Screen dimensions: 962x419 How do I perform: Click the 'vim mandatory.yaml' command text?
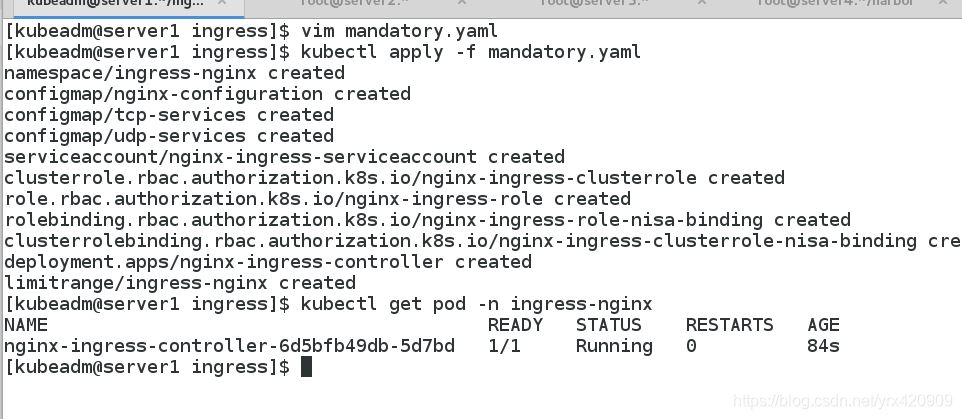[399, 31]
